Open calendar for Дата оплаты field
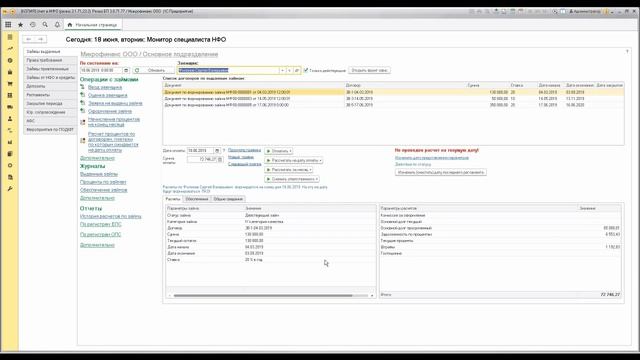640x360 pixels. pyautogui.click(x=217, y=151)
